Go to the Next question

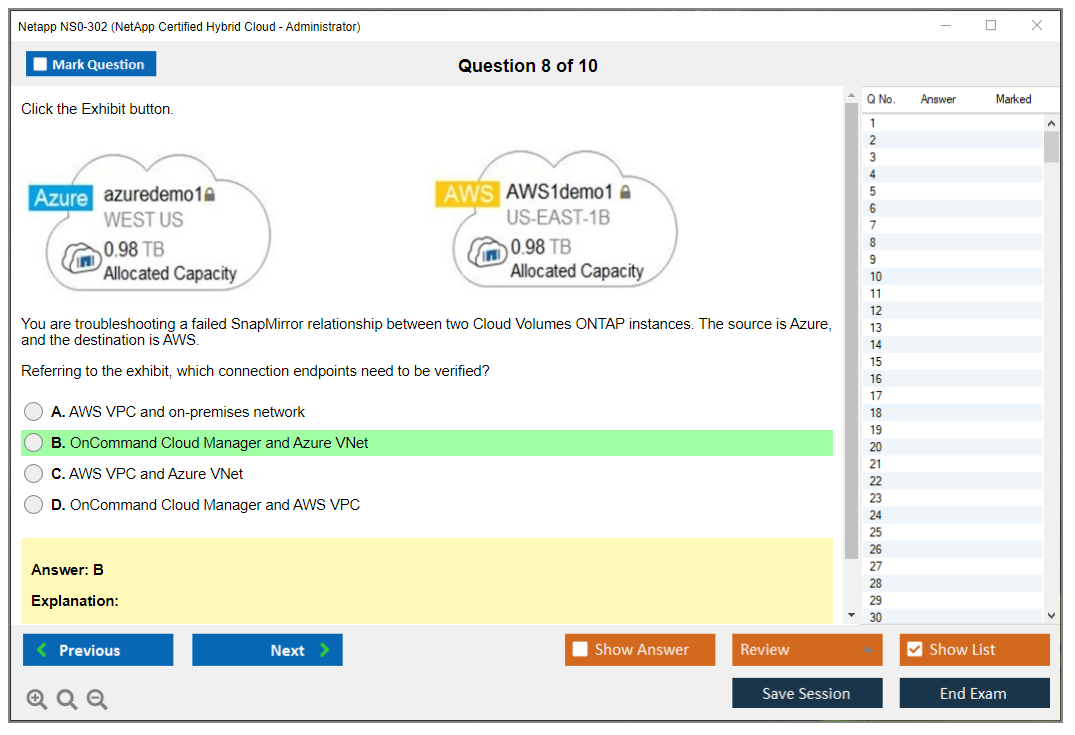click(267, 650)
